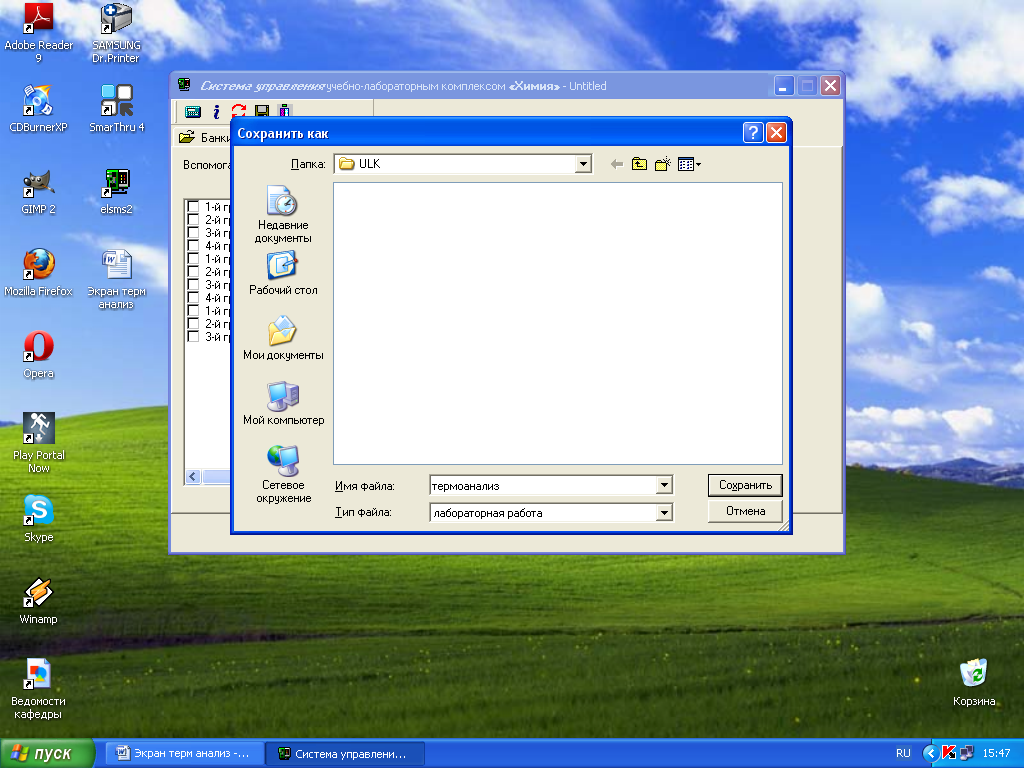
Task: Tick the bottommost '1-й' checkbox in list
Action: click(x=193, y=311)
